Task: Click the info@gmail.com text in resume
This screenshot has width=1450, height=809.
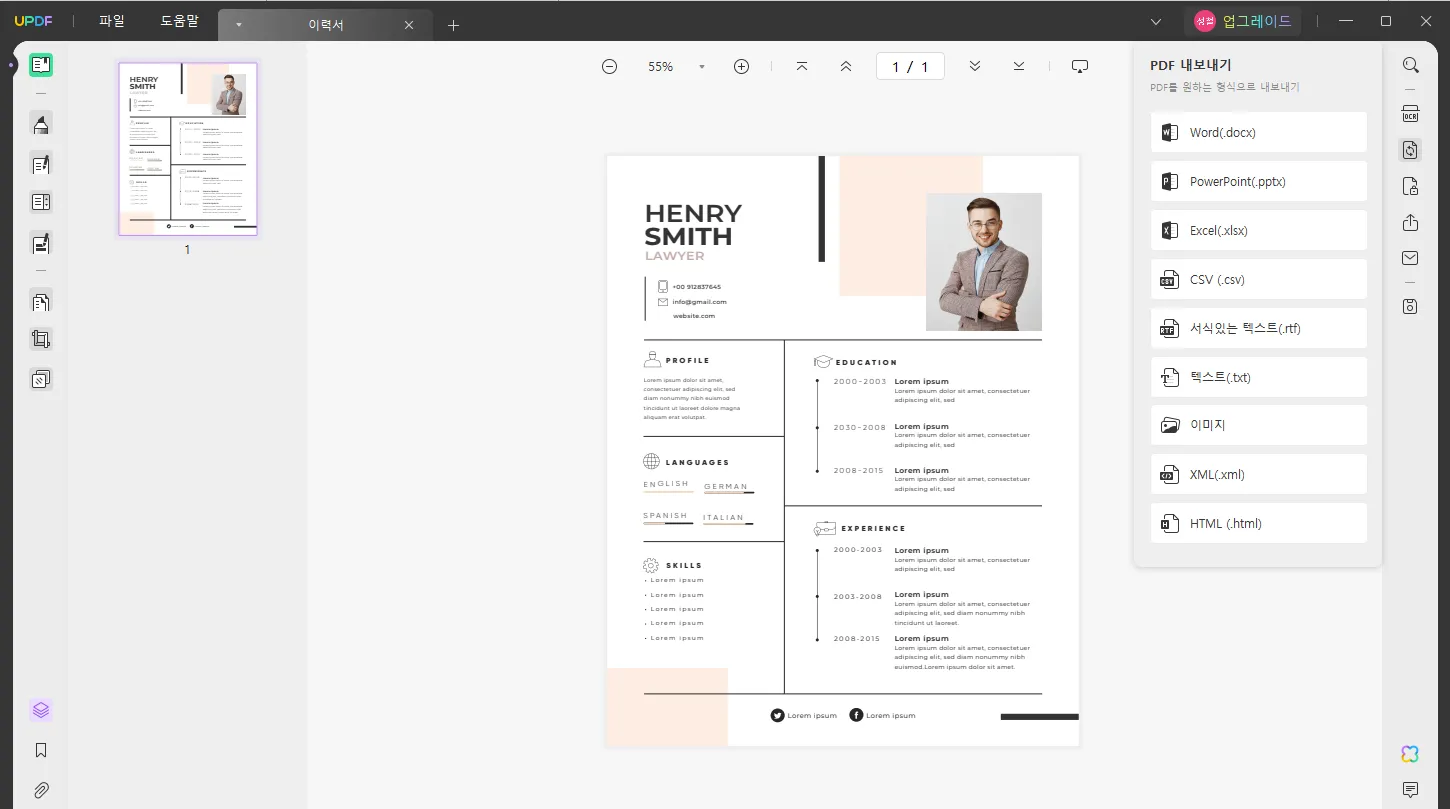Action: [699, 301]
